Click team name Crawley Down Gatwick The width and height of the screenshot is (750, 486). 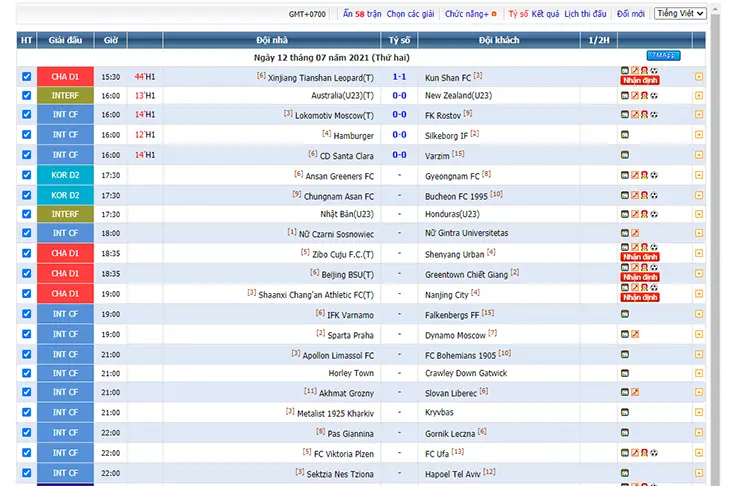(466, 373)
